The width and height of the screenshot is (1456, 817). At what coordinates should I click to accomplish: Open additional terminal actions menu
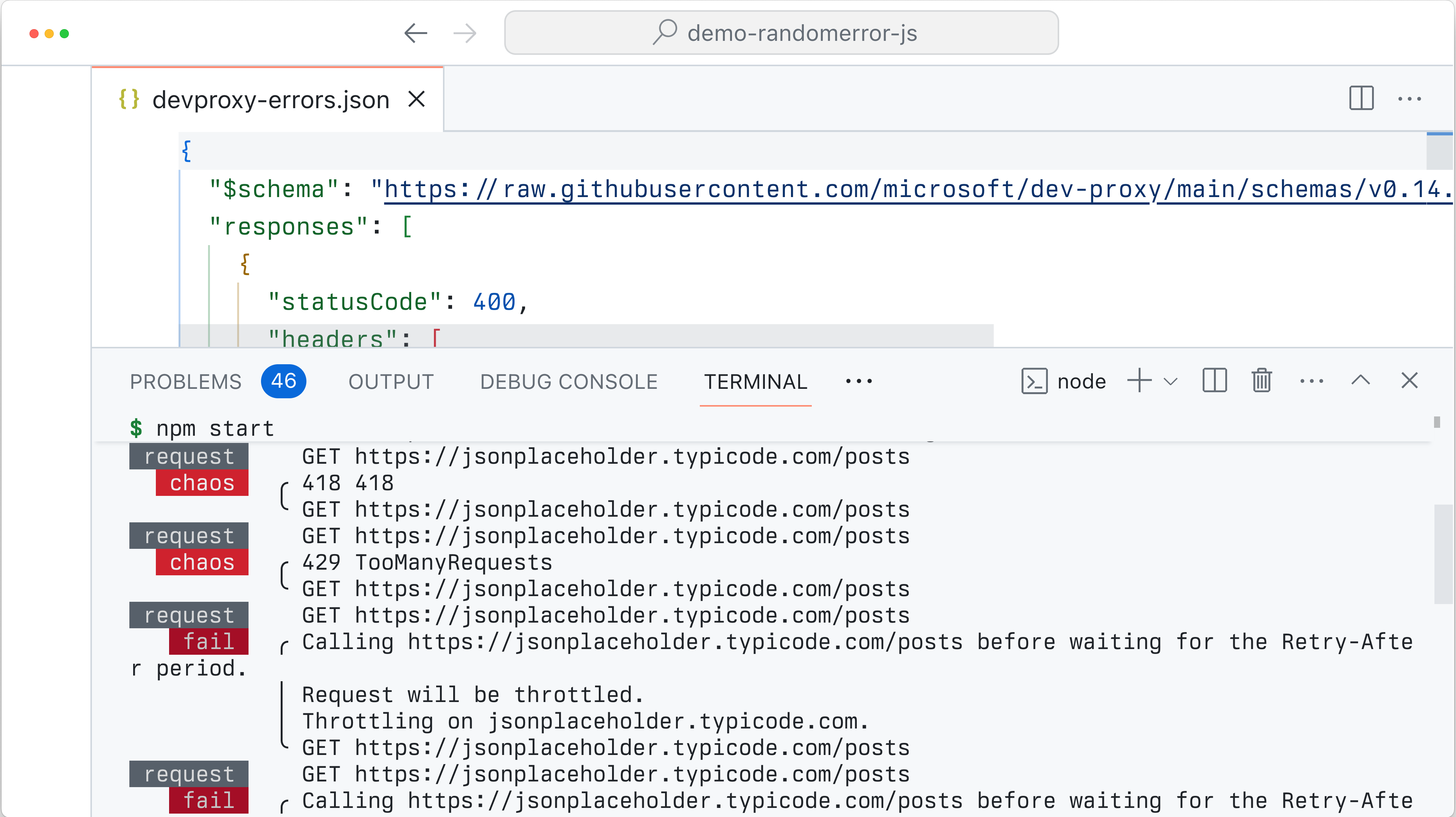click(x=1312, y=381)
